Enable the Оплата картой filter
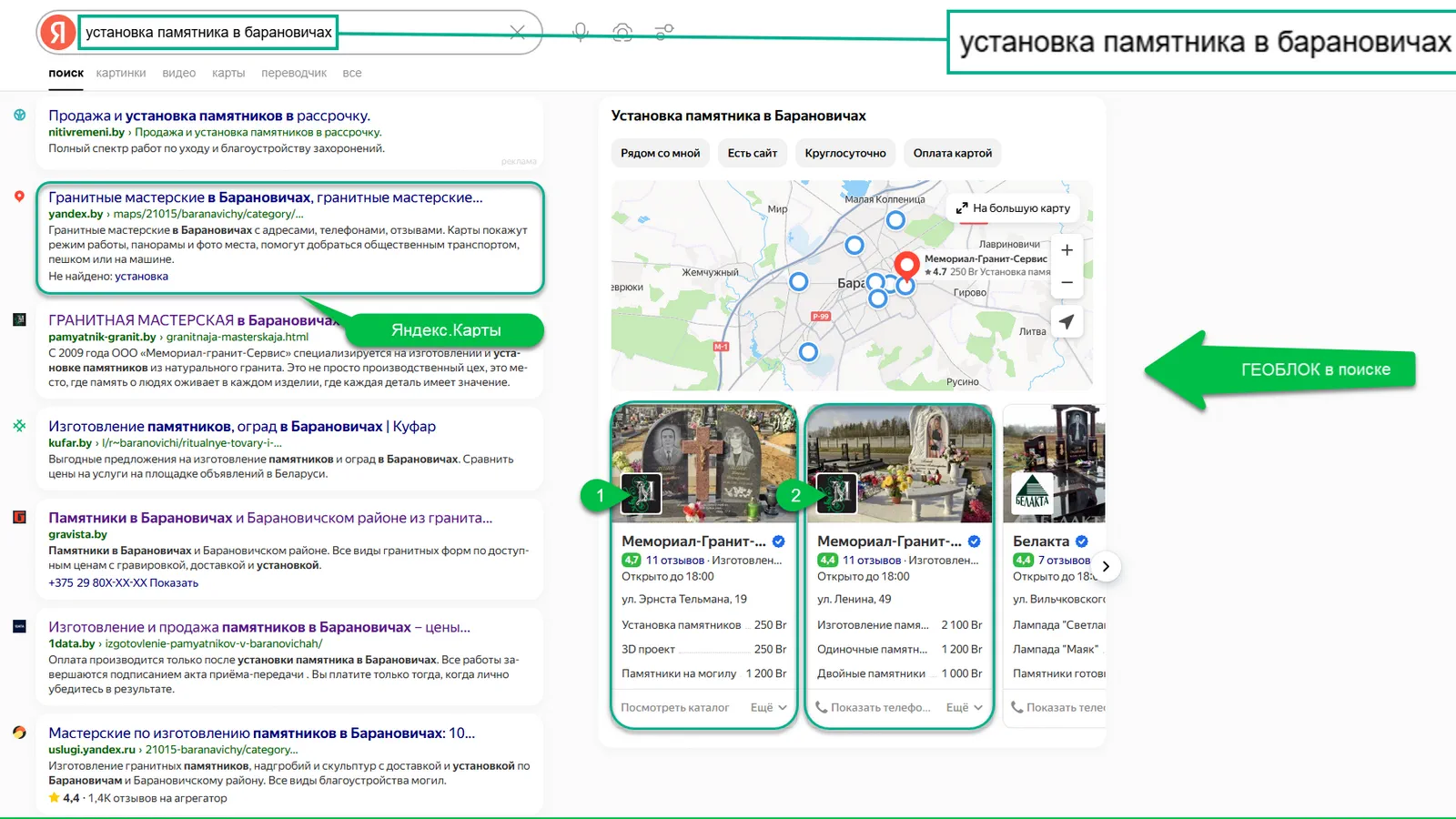Viewport: 1456px width, 819px height. [952, 153]
